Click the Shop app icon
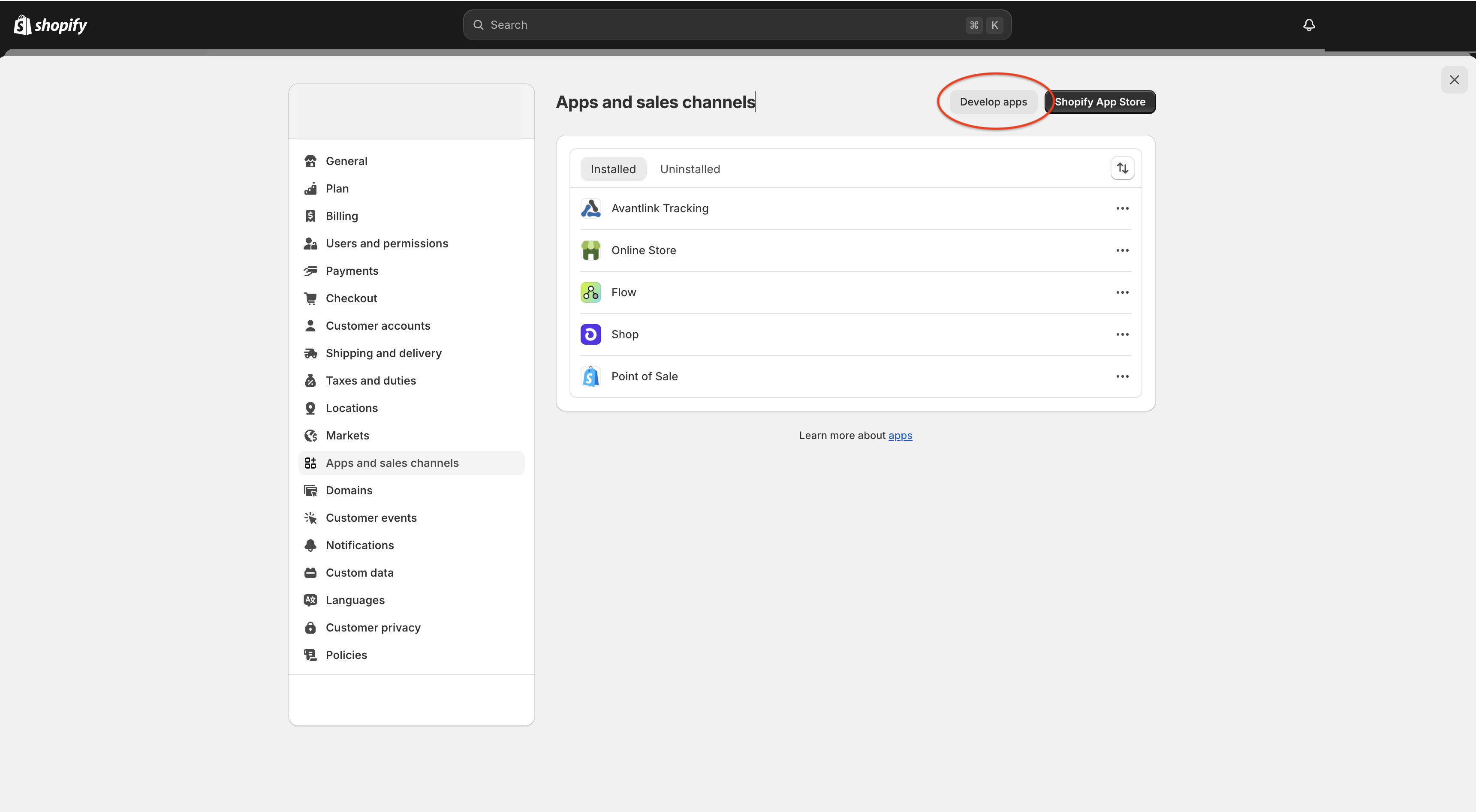 point(590,334)
